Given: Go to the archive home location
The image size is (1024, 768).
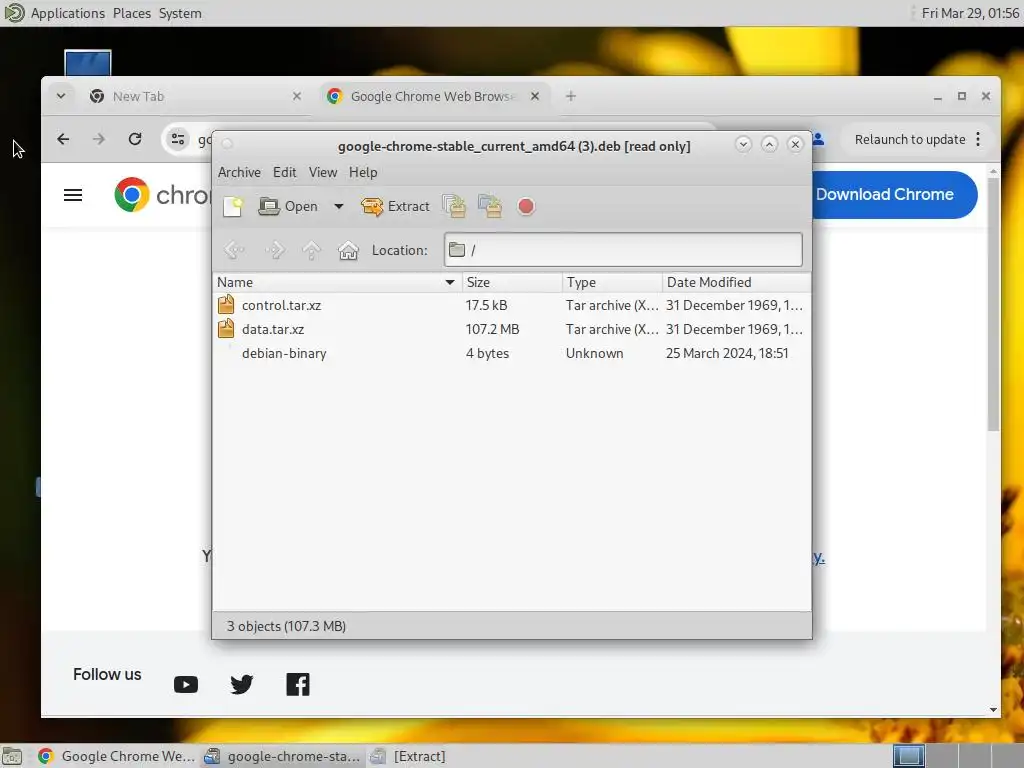Looking at the screenshot, I should 348,250.
